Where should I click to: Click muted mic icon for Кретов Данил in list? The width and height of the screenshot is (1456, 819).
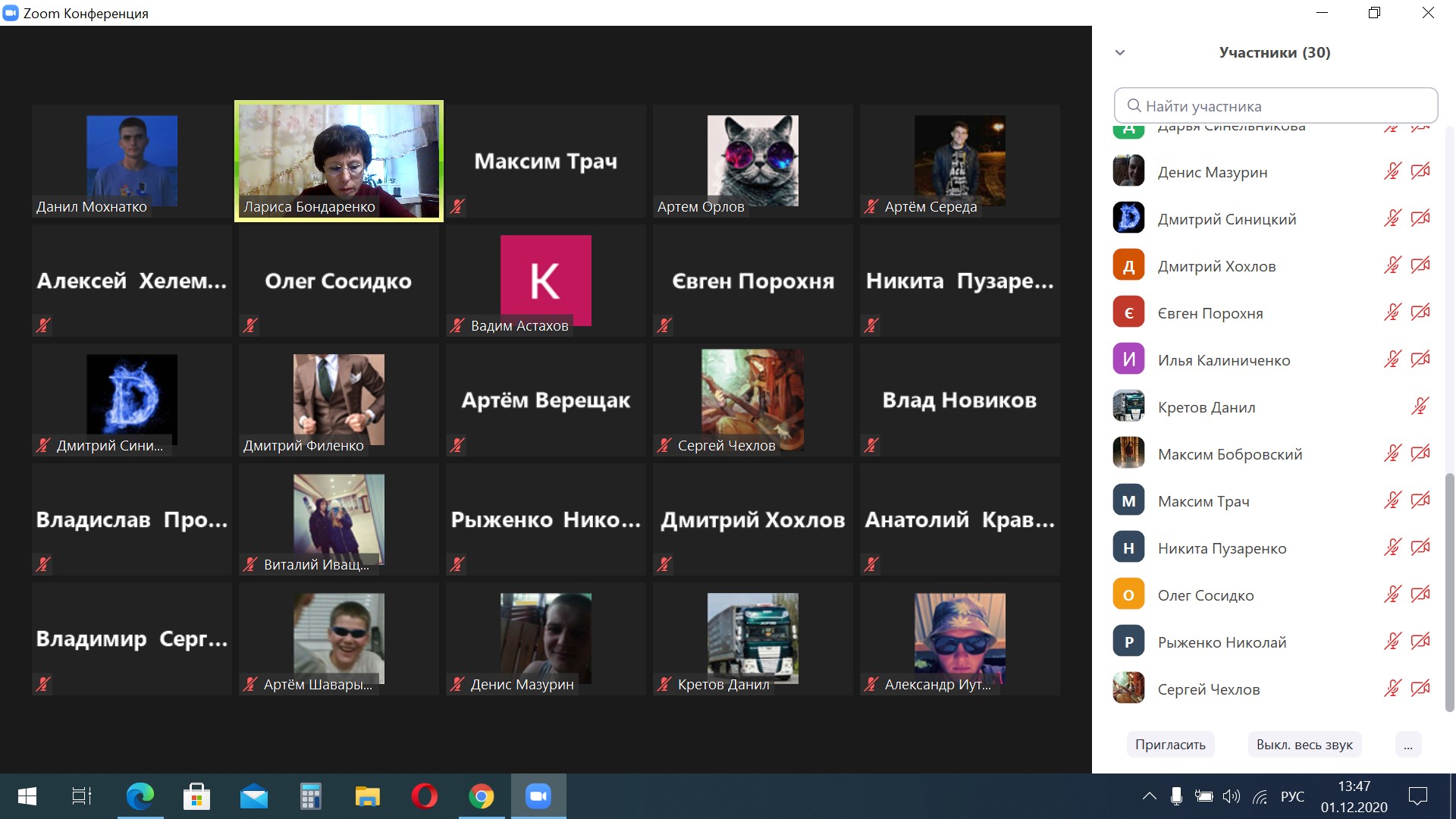coord(1420,406)
